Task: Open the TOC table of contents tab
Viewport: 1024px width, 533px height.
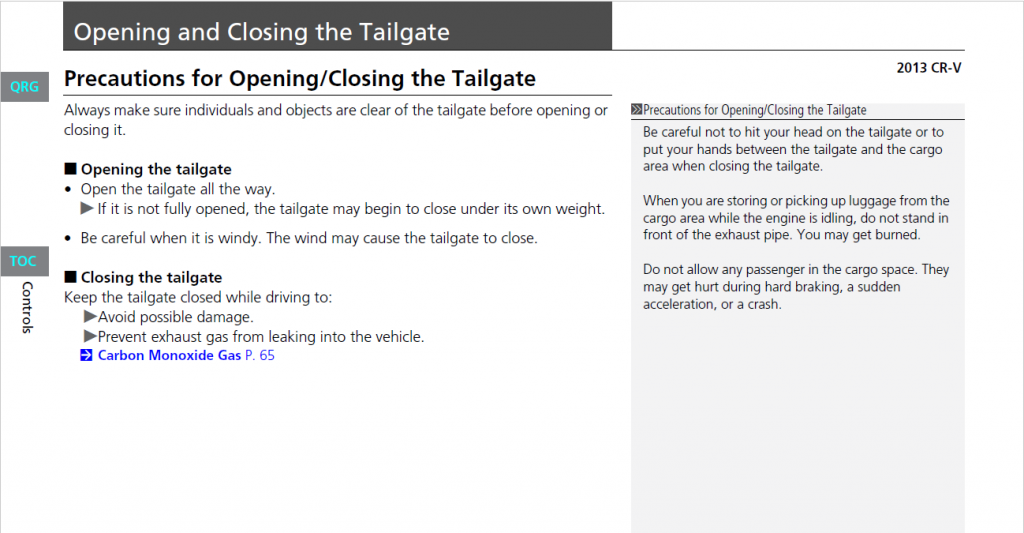Action: 24,261
